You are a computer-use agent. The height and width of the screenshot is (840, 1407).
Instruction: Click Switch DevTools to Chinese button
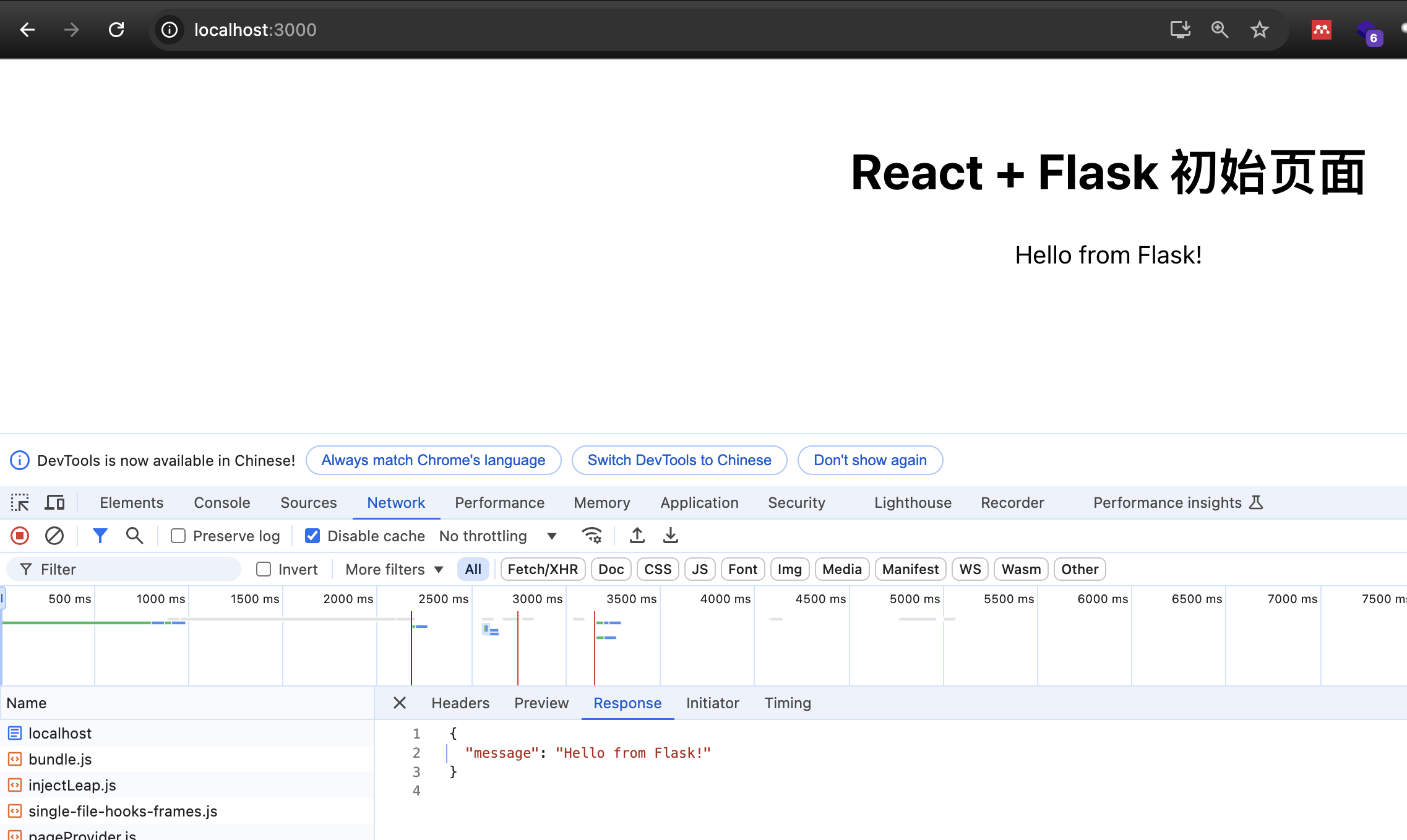[679, 460]
